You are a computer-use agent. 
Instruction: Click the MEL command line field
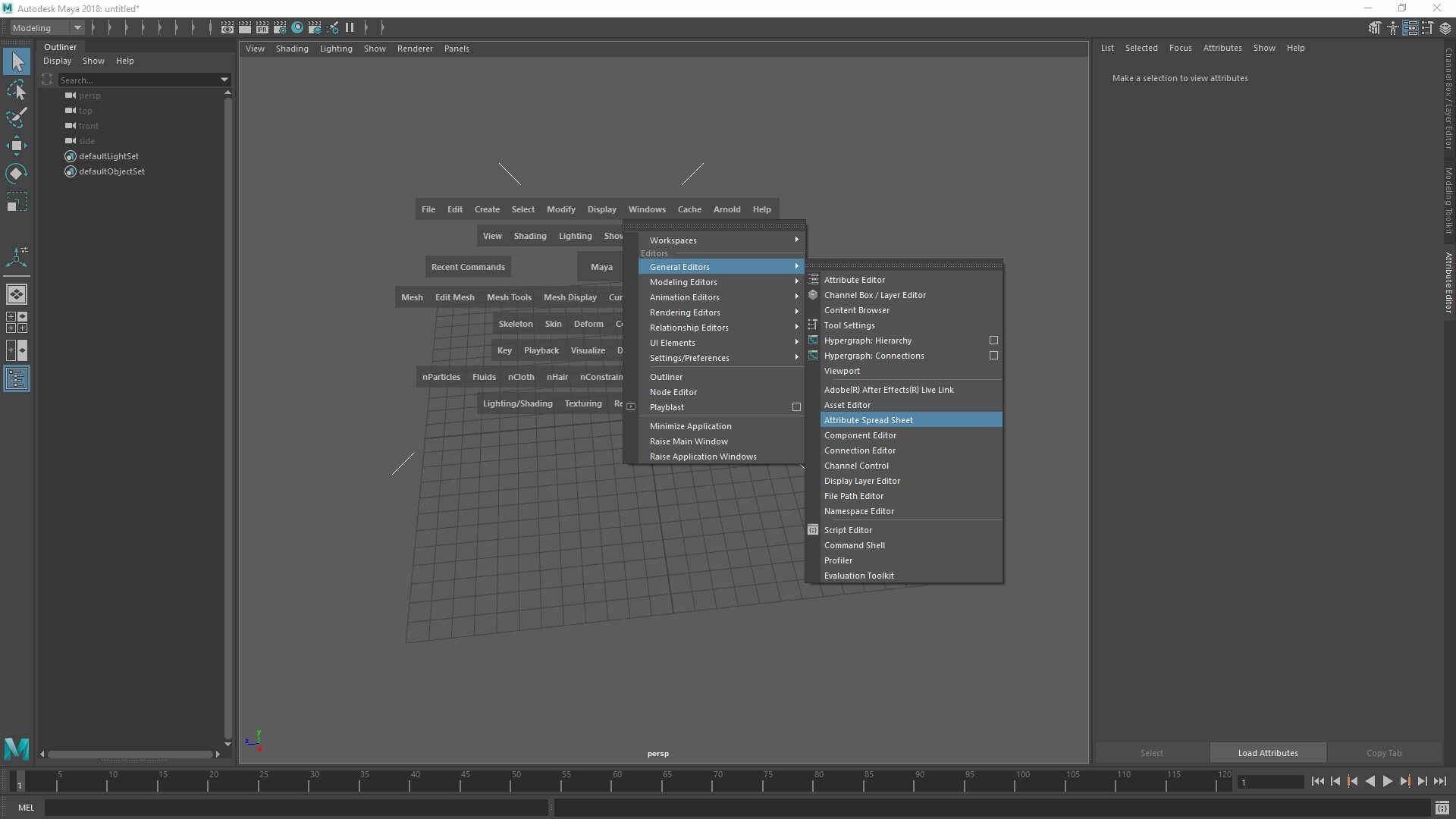pyautogui.click(x=296, y=808)
